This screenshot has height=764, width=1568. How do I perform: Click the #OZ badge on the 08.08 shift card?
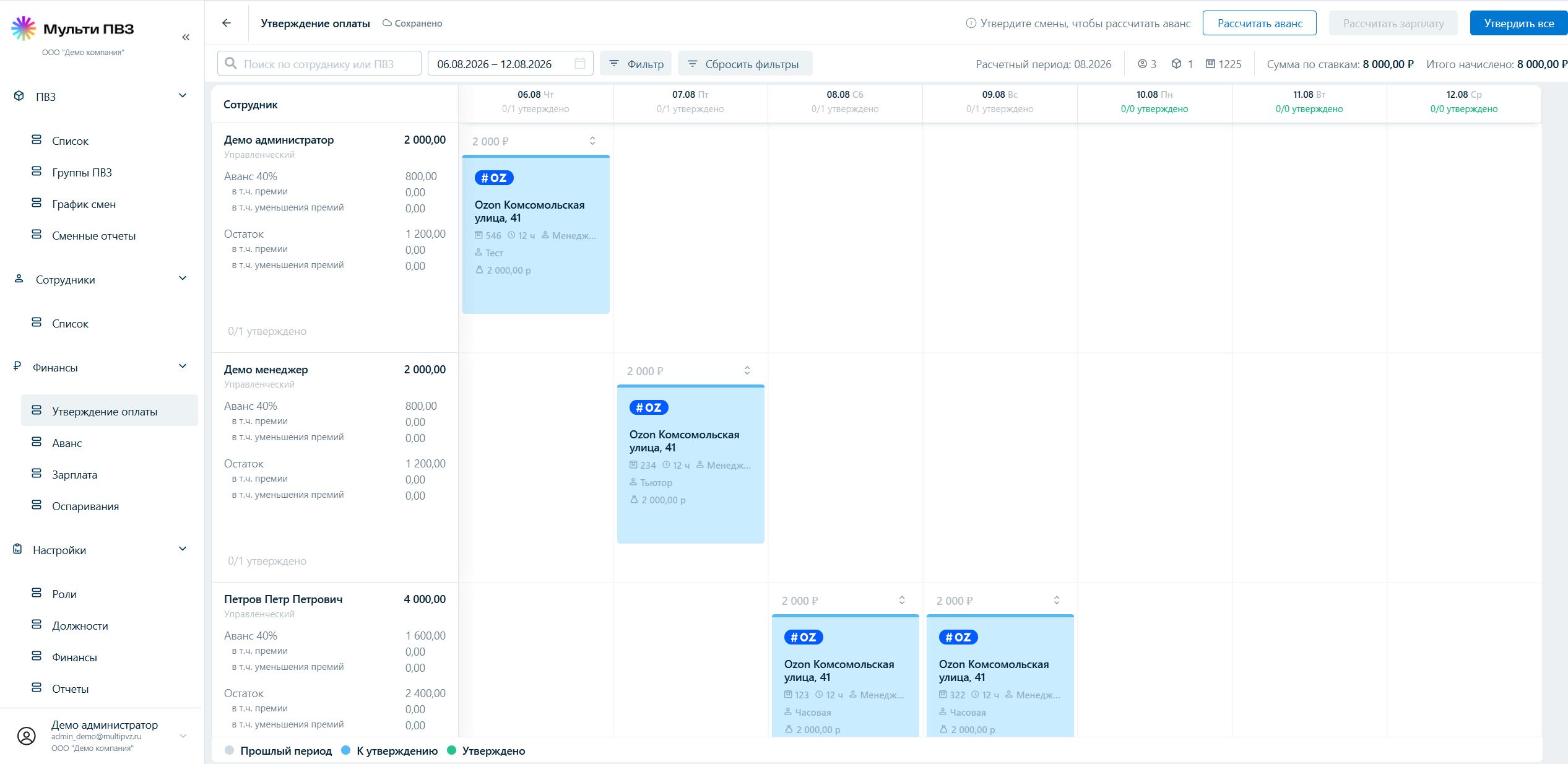[x=803, y=637]
